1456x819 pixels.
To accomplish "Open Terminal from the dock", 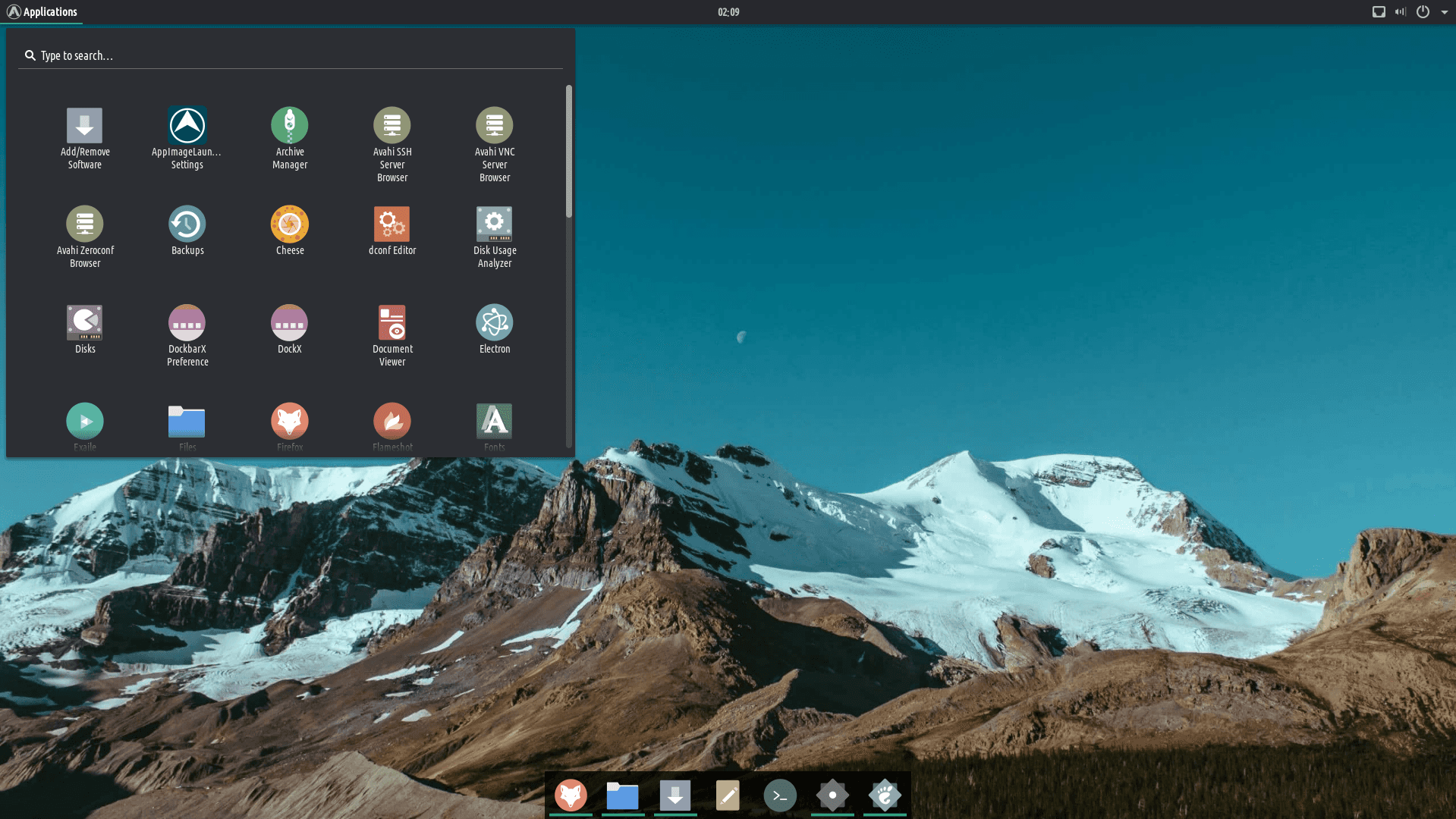I will point(779,795).
